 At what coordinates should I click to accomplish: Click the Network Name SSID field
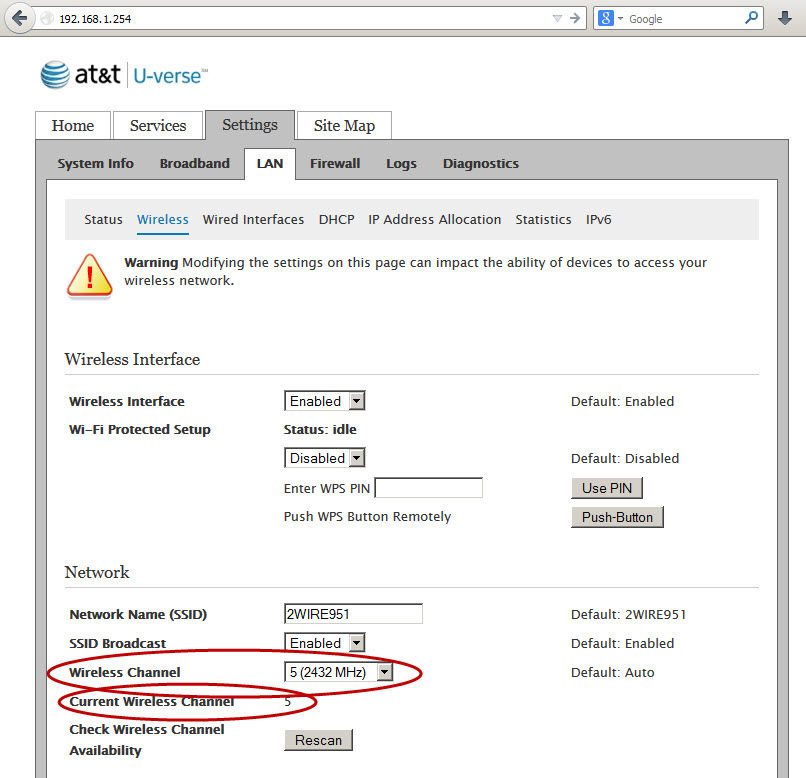point(352,614)
